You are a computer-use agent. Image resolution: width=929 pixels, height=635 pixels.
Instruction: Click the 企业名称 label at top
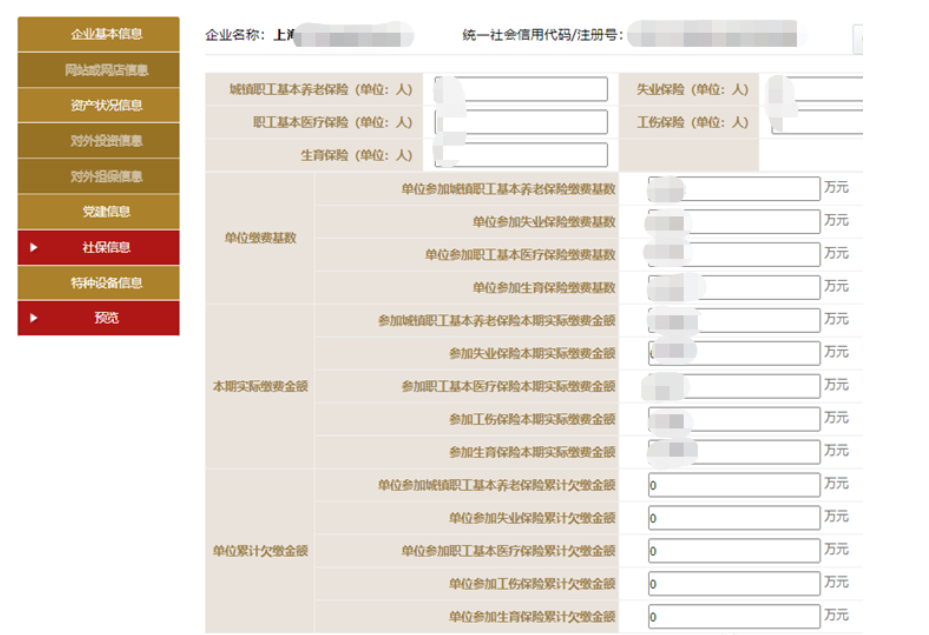[235, 35]
